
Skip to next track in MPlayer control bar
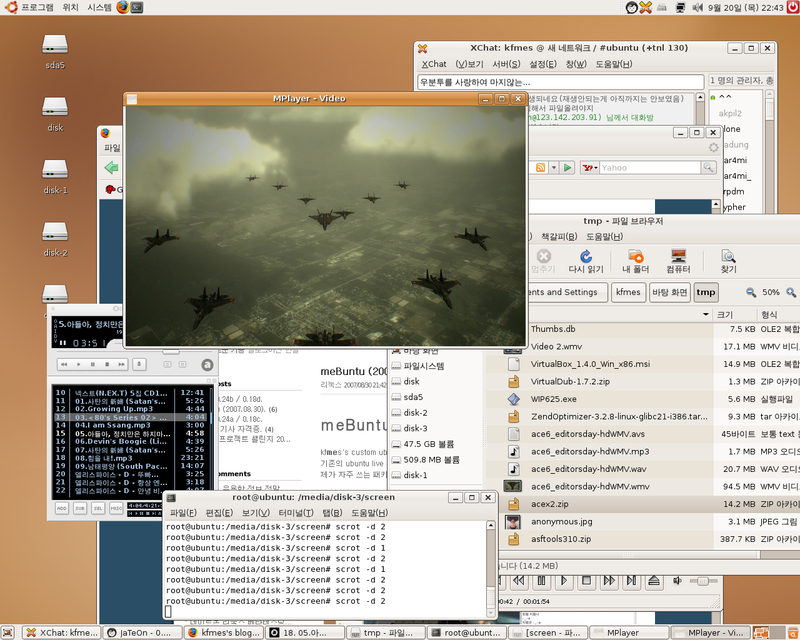click(x=631, y=580)
